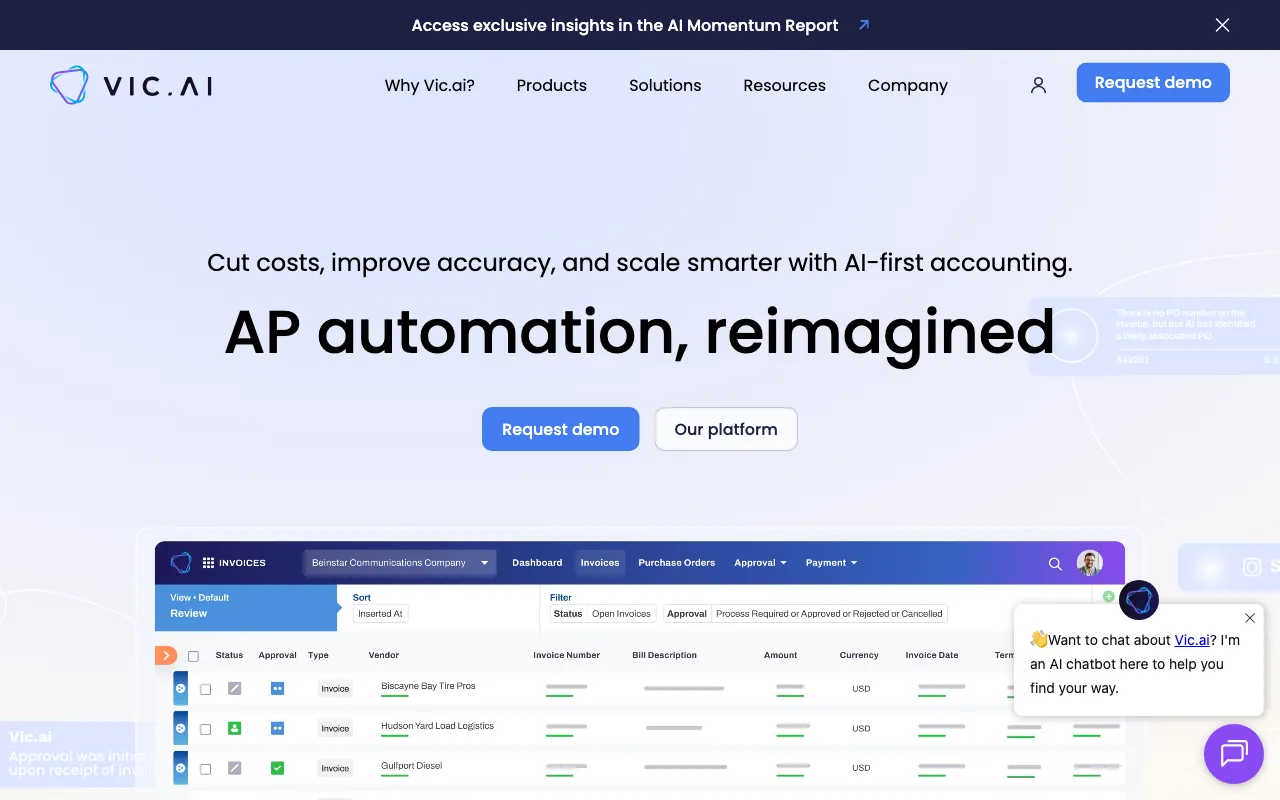Click the Hudson Yard Load Logistics vendor name

click(x=437, y=726)
